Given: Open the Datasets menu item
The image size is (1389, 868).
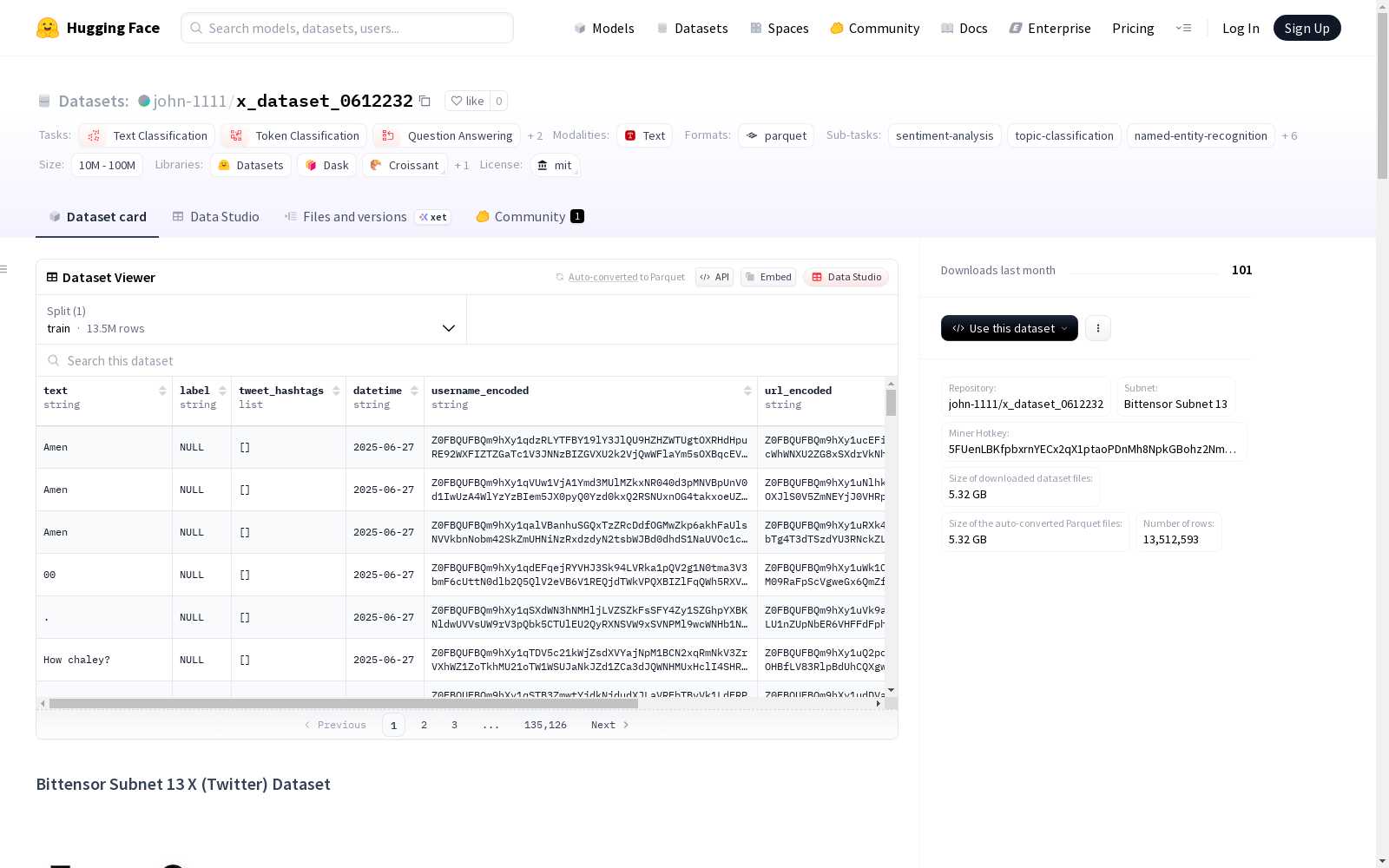Looking at the screenshot, I should (692, 28).
